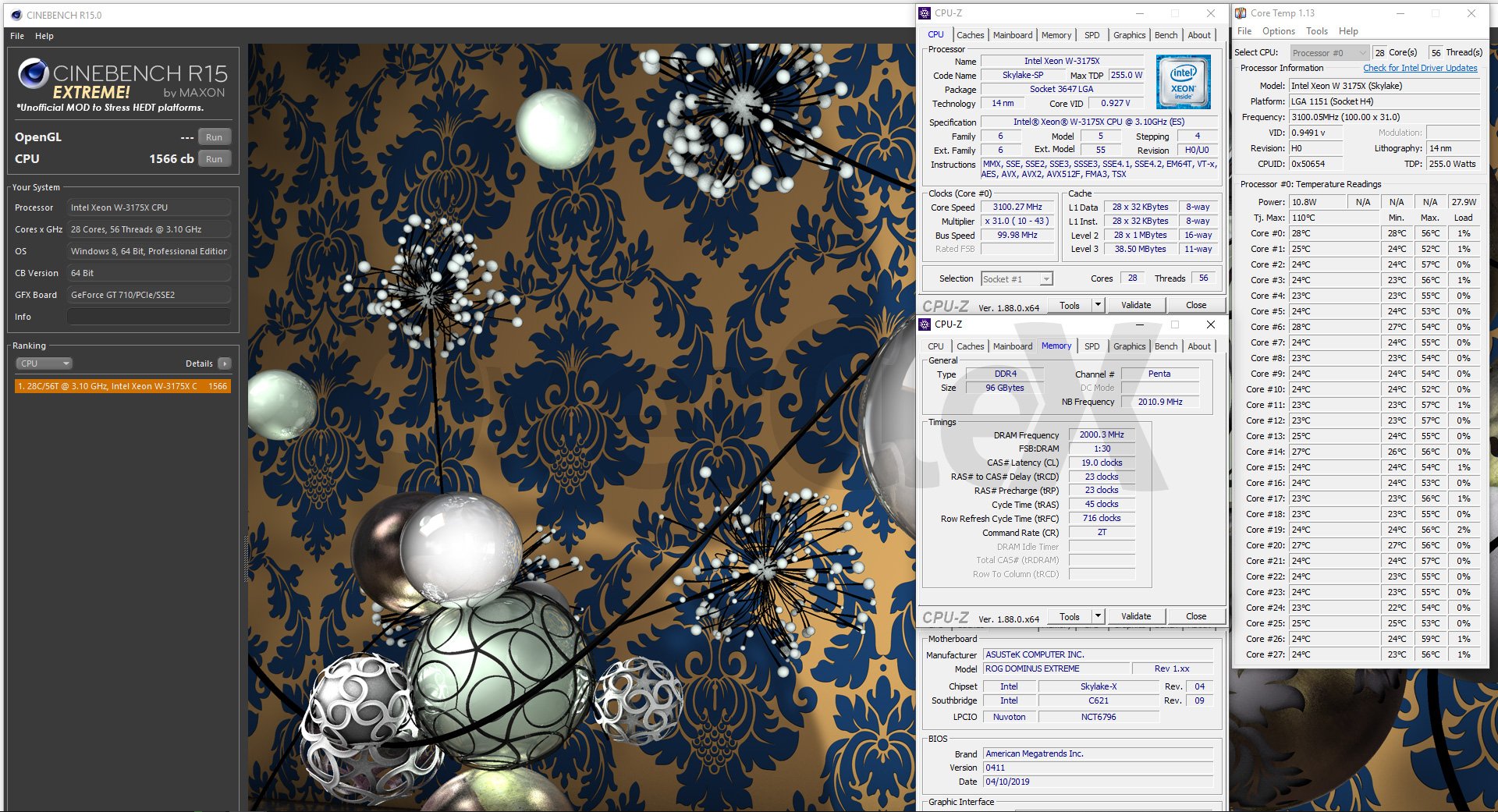
Task: Click Tools button in upper CPU-Z
Action: click(1070, 305)
